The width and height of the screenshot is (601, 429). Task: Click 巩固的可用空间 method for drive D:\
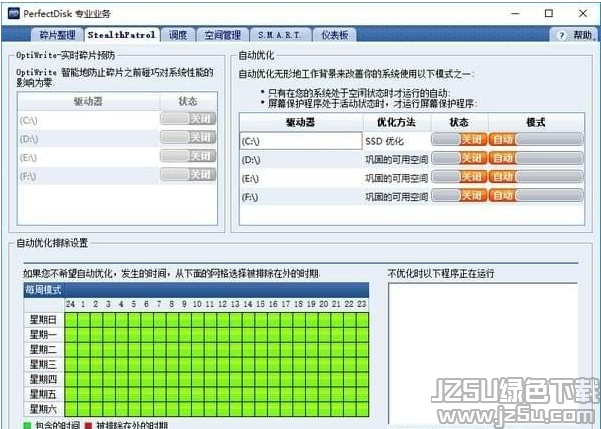click(x=396, y=159)
